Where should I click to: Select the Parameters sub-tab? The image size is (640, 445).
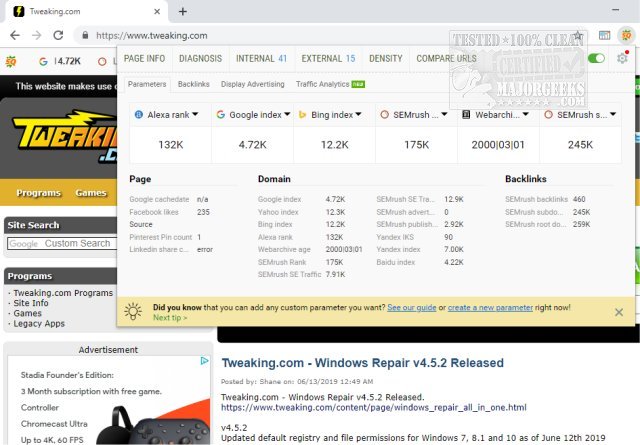pyautogui.click(x=147, y=84)
